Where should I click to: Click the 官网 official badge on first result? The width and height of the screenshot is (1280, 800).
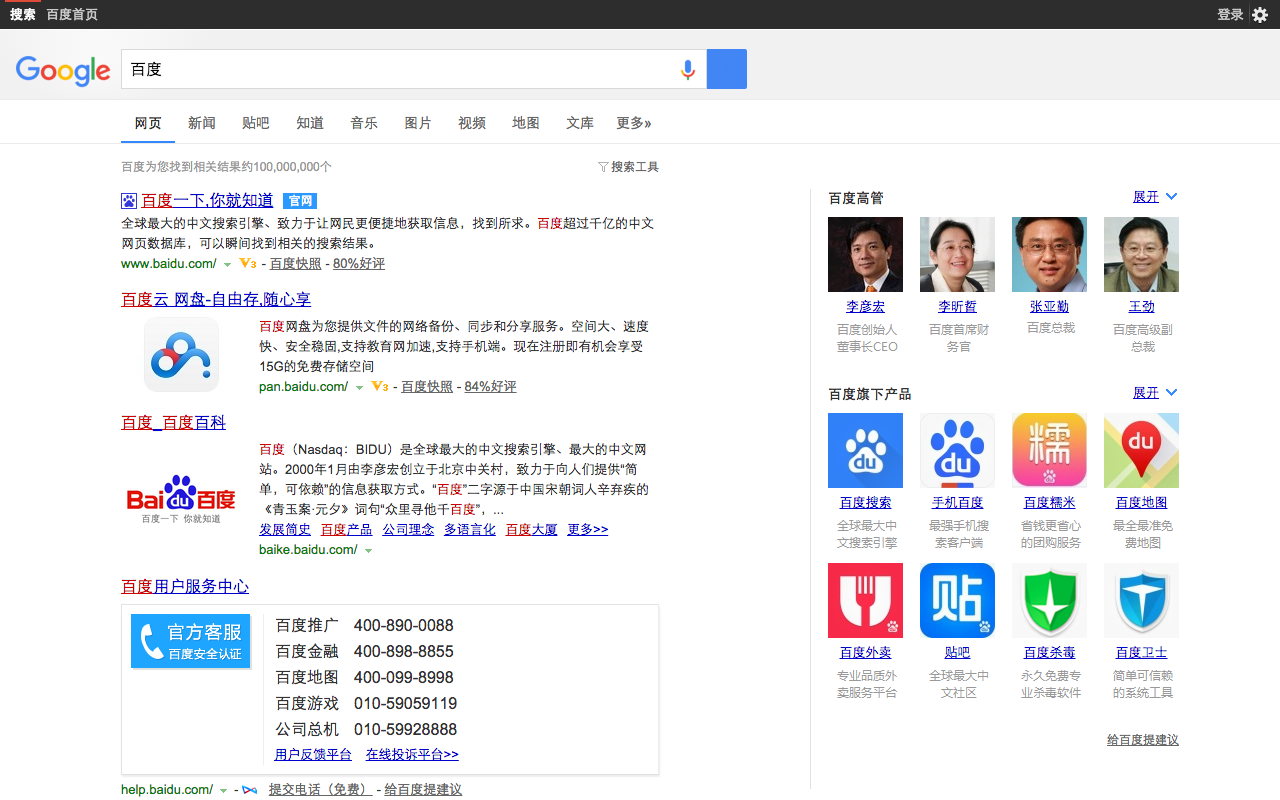pyautogui.click(x=300, y=201)
